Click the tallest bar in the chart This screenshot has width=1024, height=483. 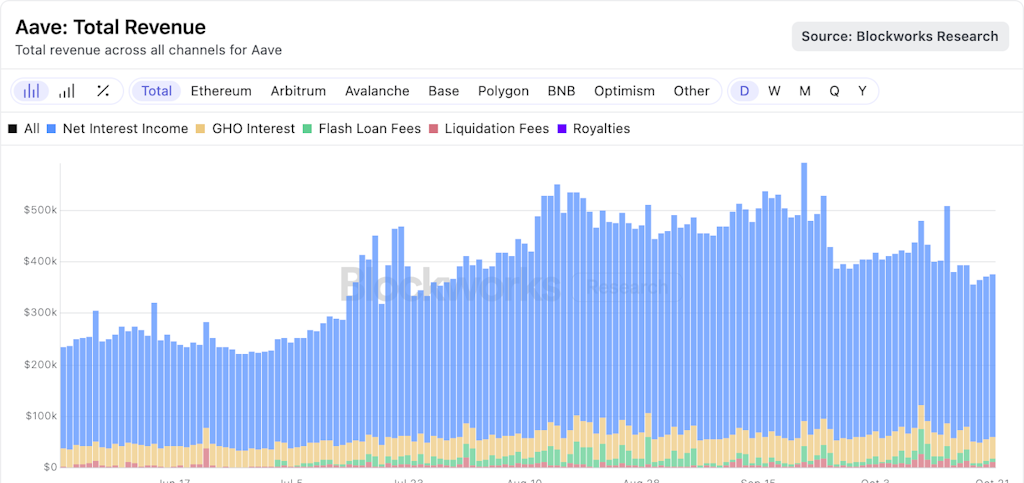pyautogui.click(x=804, y=315)
